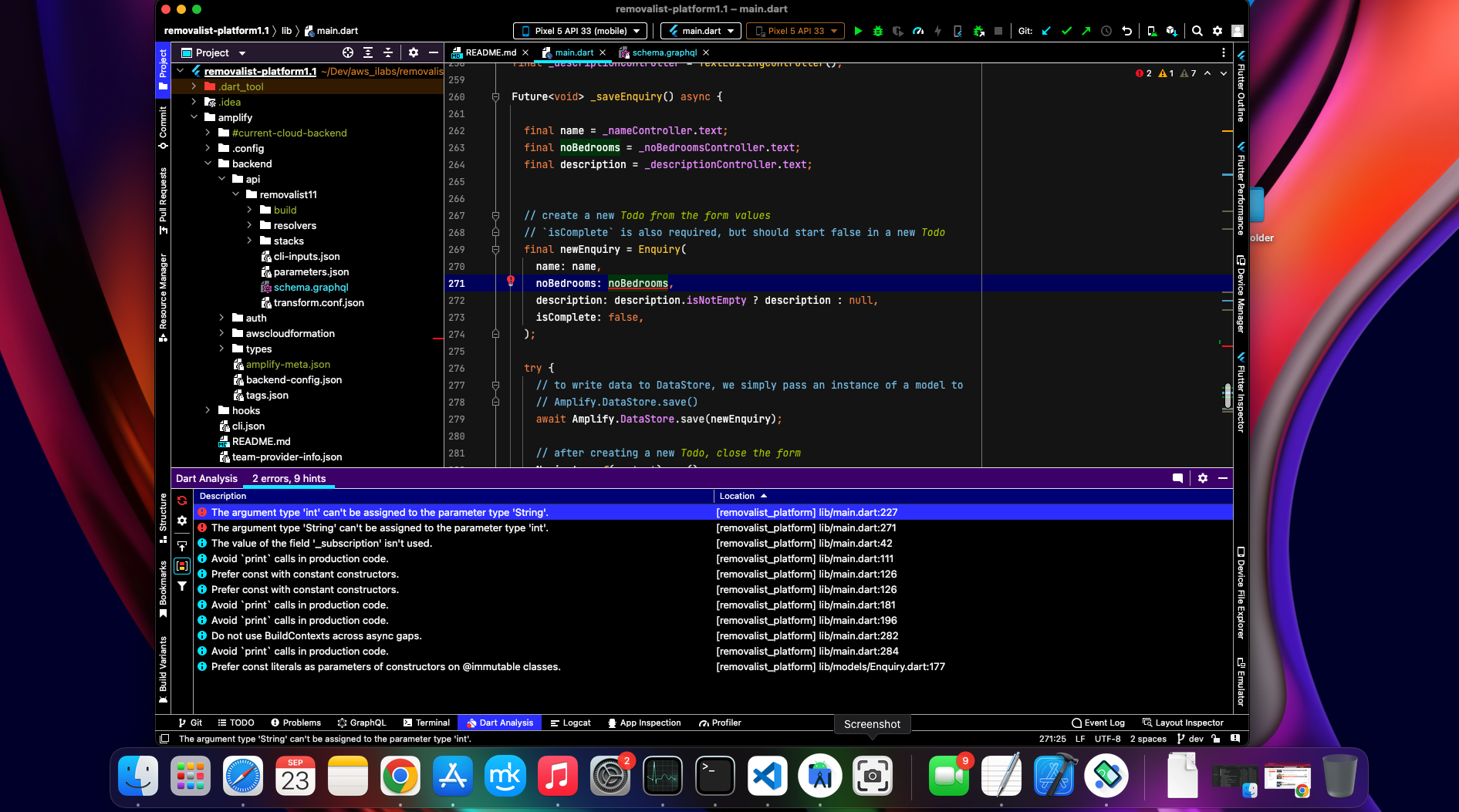1459x812 pixels.
Task: Collapse the amplify folder
Action: [x=194, y=117]
